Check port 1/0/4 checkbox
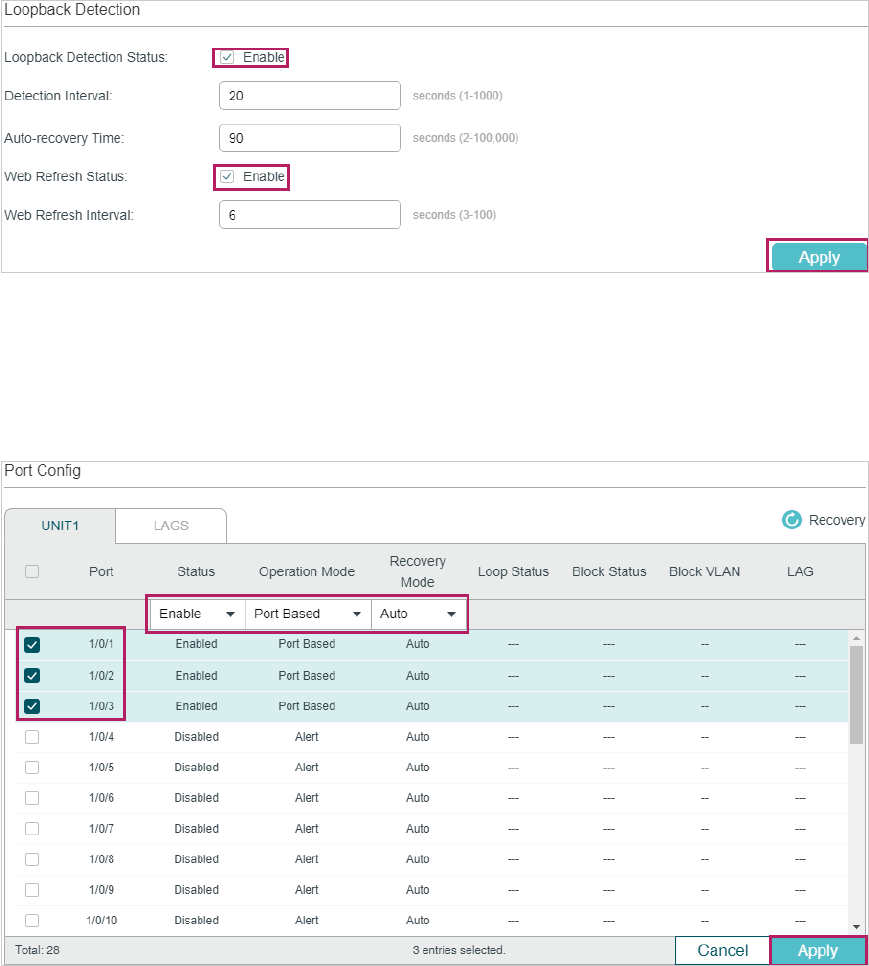Screen dimensions: 869x966 (32, 737)
